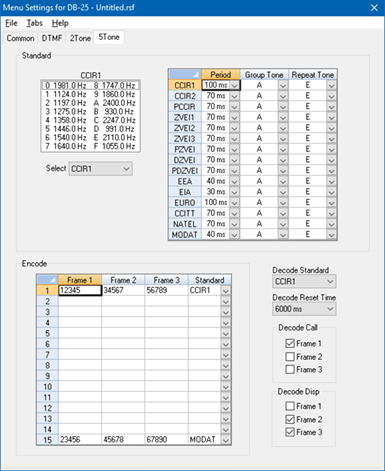Open the File menu
The image size is (385, 471).
tap(11, 23)
